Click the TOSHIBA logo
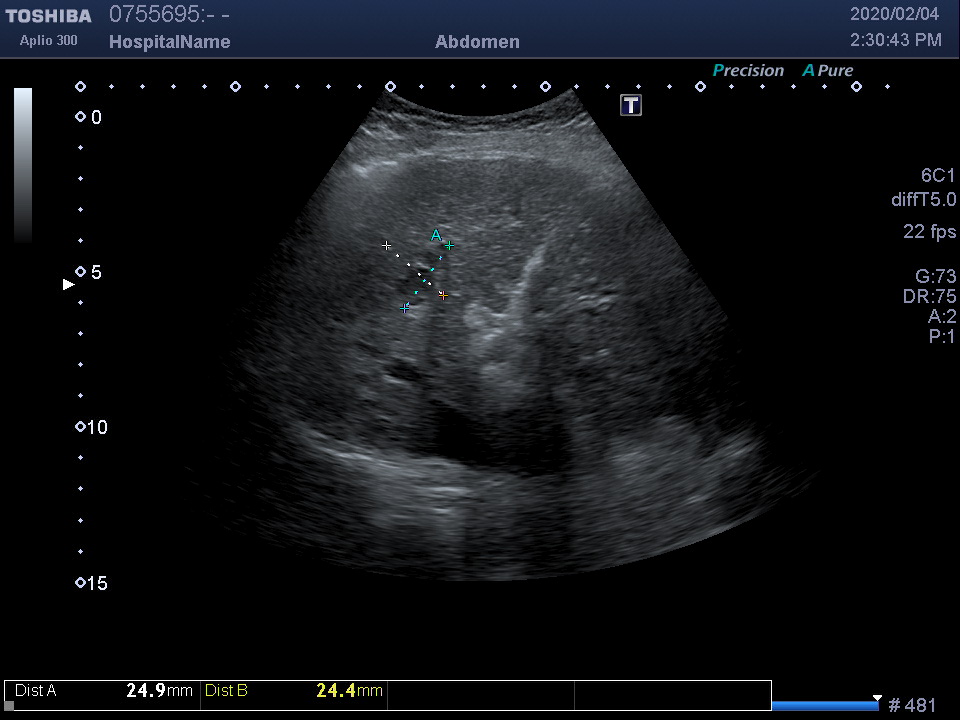Viewport: 960px width, 720px height. 48,16
